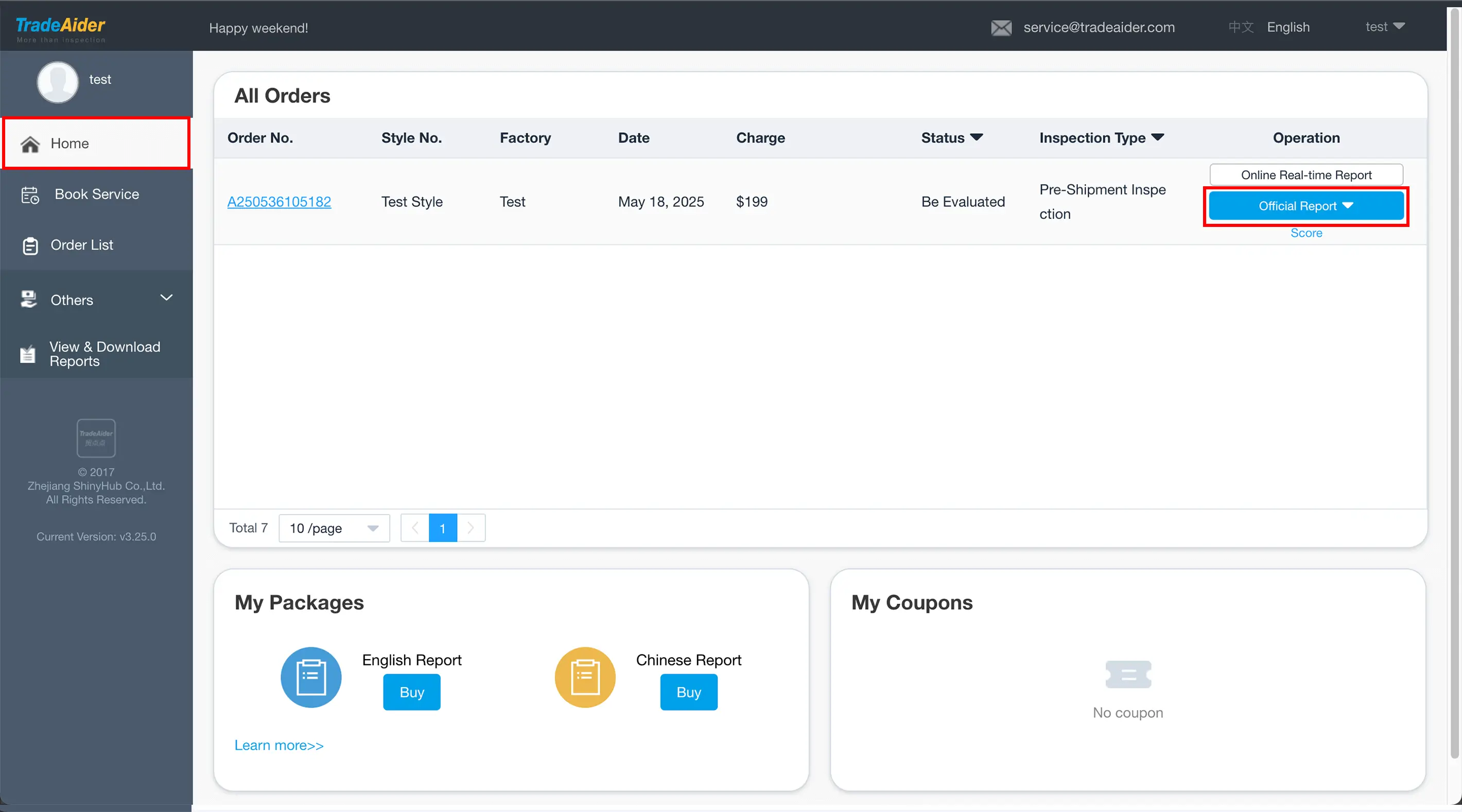This screenshot has height=812, width=1462.
Task: Click the mail envelope icon in header
Action: 1001,28
